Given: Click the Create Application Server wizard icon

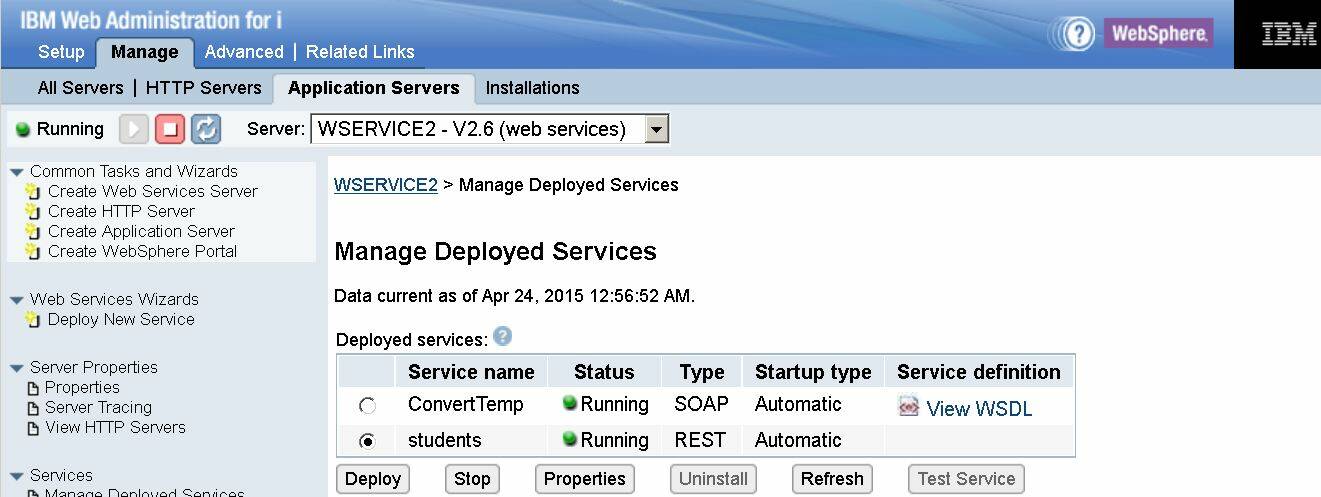Looking at the screenshot, I should (33, 231).
